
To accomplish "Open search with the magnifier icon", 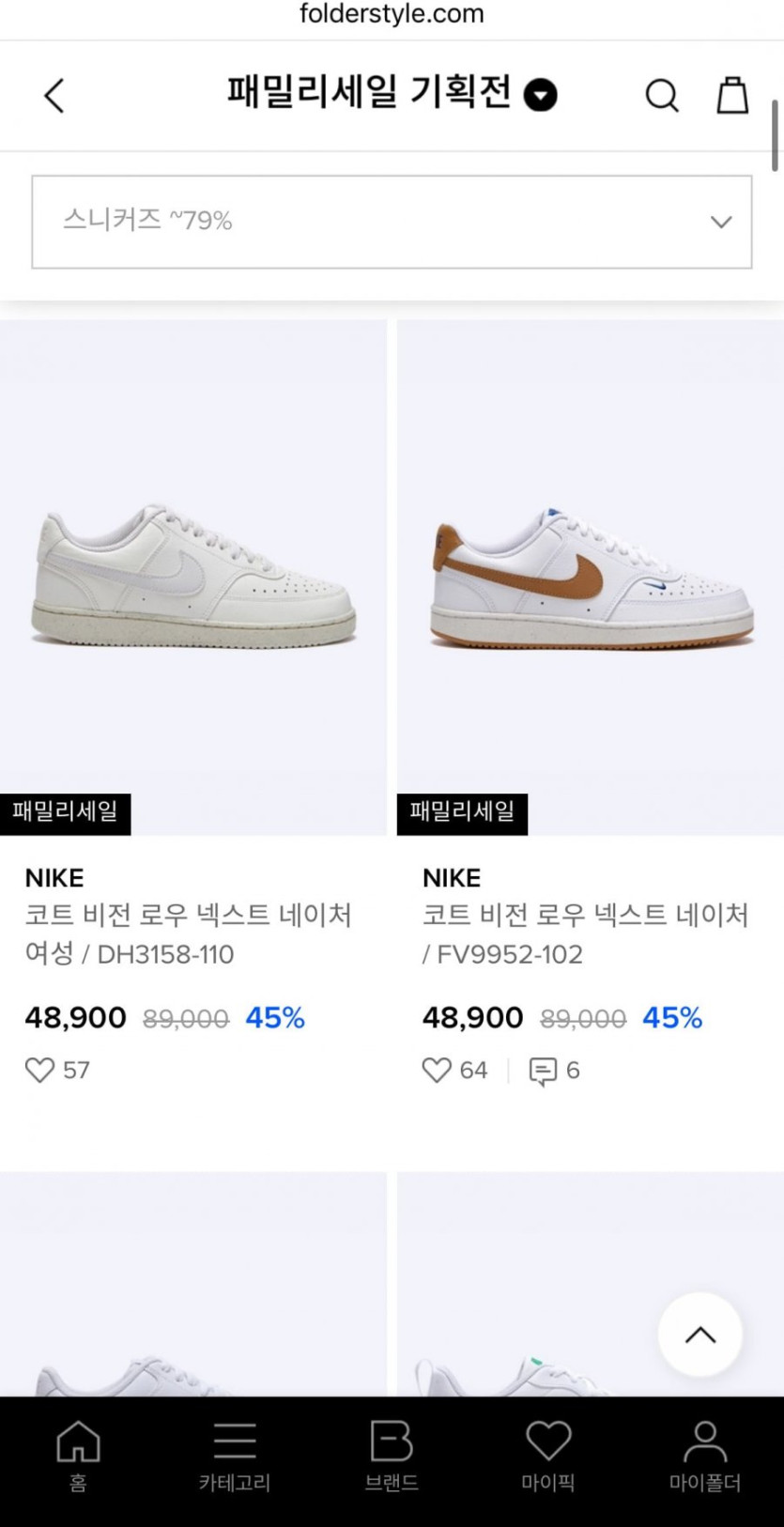I will (x=662, y=96).
